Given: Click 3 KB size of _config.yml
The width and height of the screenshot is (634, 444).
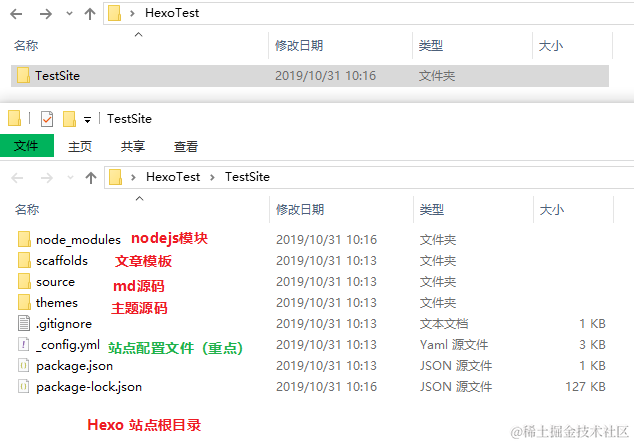Looking at the screenshot, I should (x=592, y=345).
